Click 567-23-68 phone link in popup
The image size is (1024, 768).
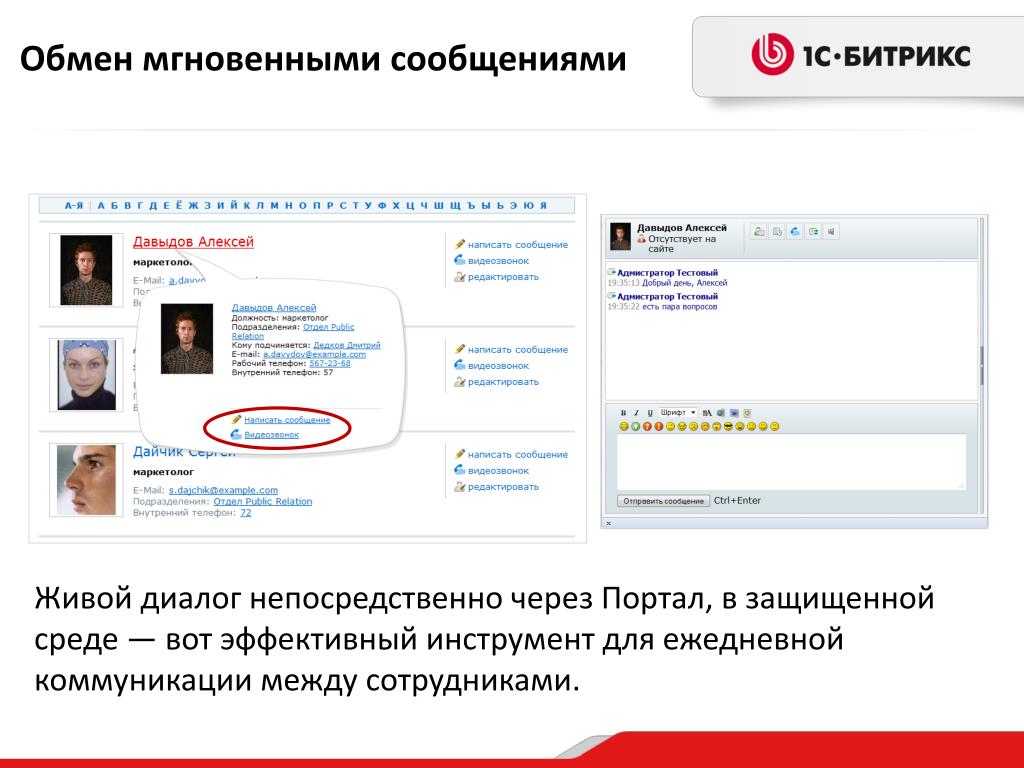pos(330,363)
